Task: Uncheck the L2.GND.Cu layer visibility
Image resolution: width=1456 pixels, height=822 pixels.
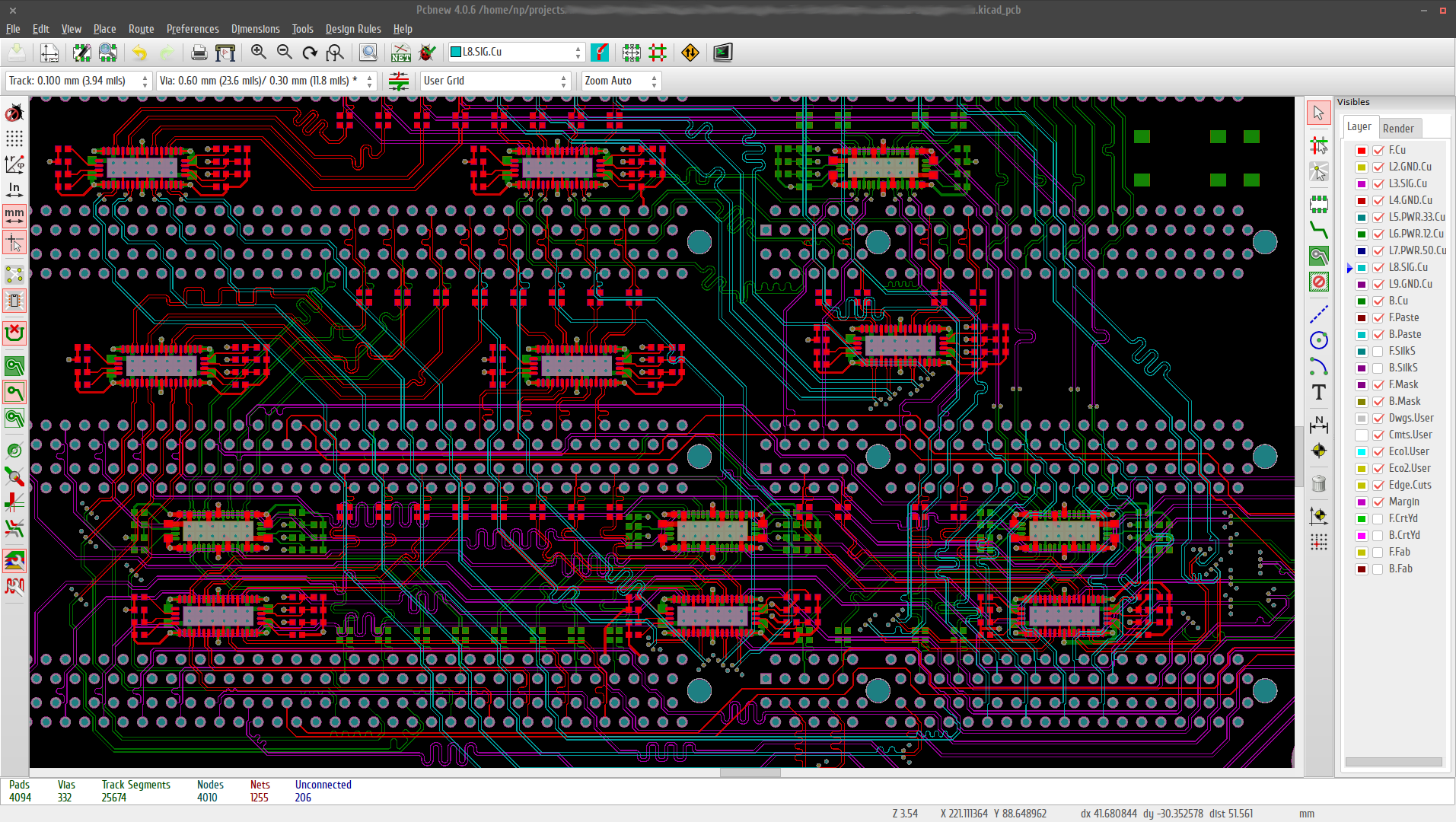Action: click(1378, 167)
